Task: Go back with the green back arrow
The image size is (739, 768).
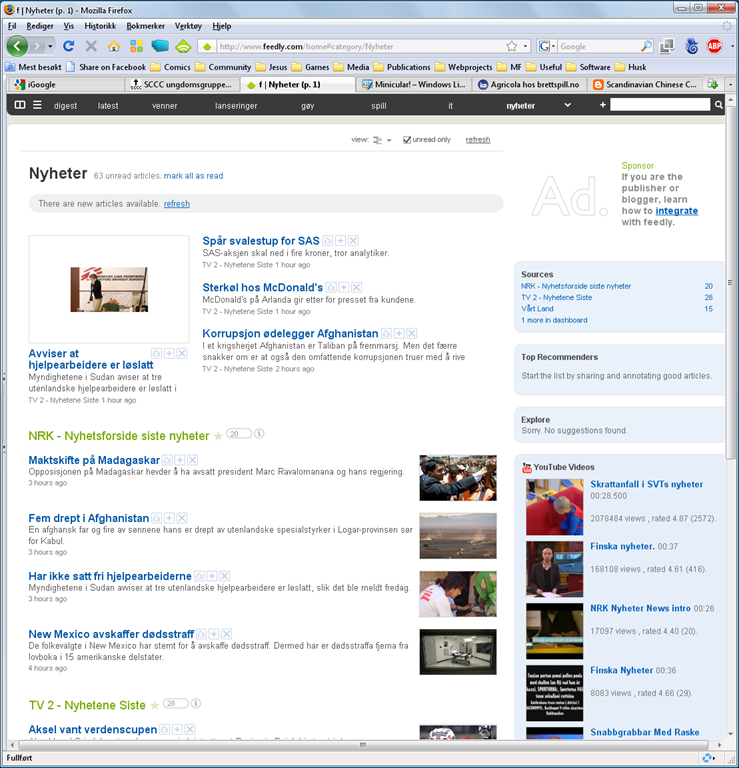Action: tap(17, 47)
